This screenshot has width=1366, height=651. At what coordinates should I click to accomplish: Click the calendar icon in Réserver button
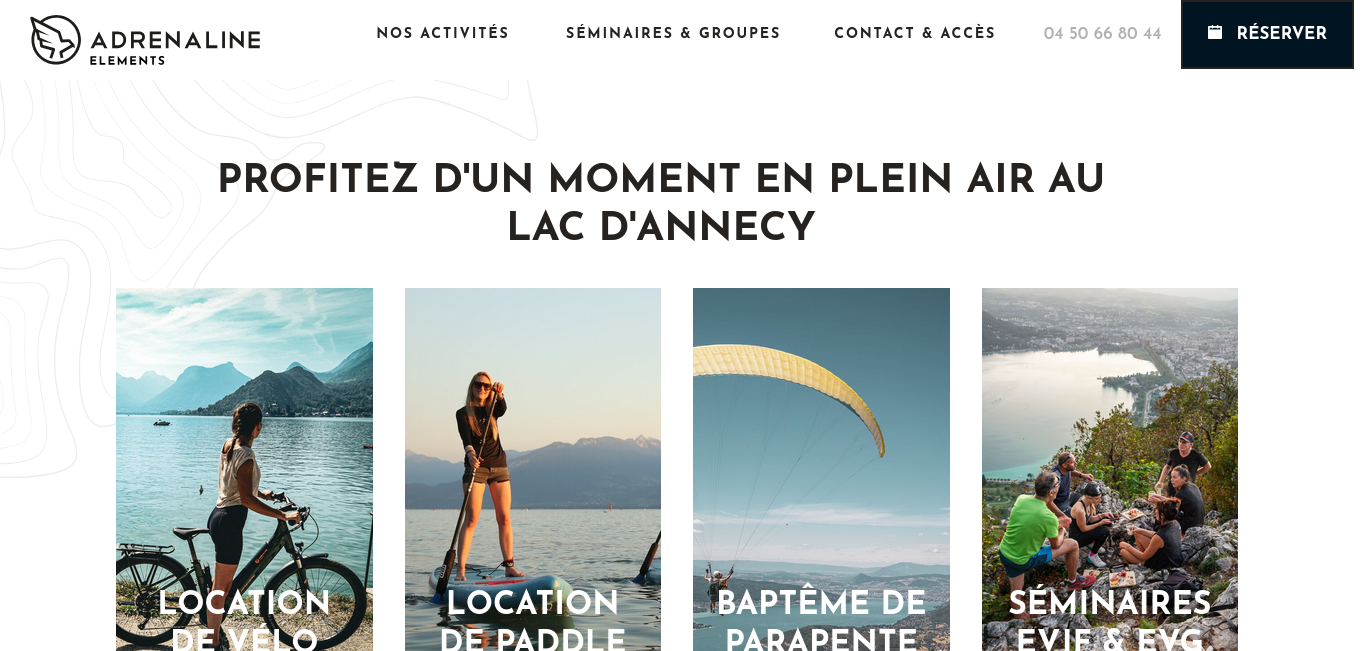pyautogui.click(x=1215, y=33)
